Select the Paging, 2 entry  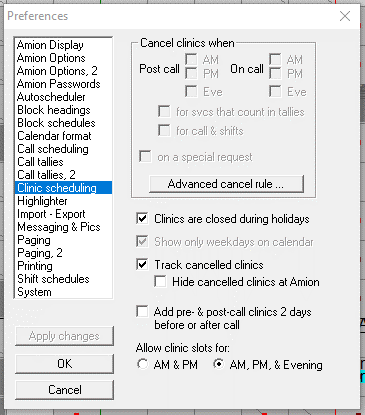pos(63,253)
